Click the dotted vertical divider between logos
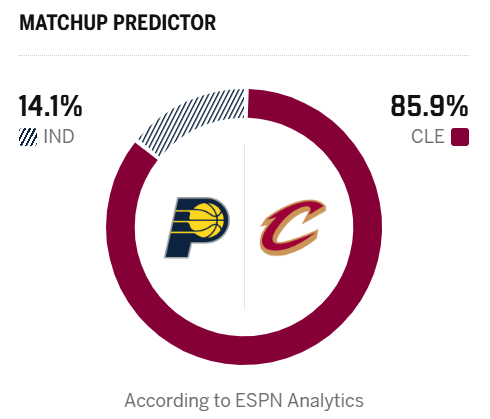The image size is (490, 419). tap(244, 227)
